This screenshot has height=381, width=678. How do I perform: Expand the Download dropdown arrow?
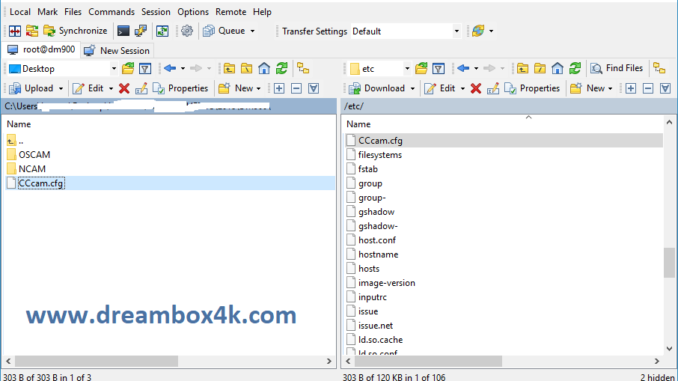coord(413,89)
